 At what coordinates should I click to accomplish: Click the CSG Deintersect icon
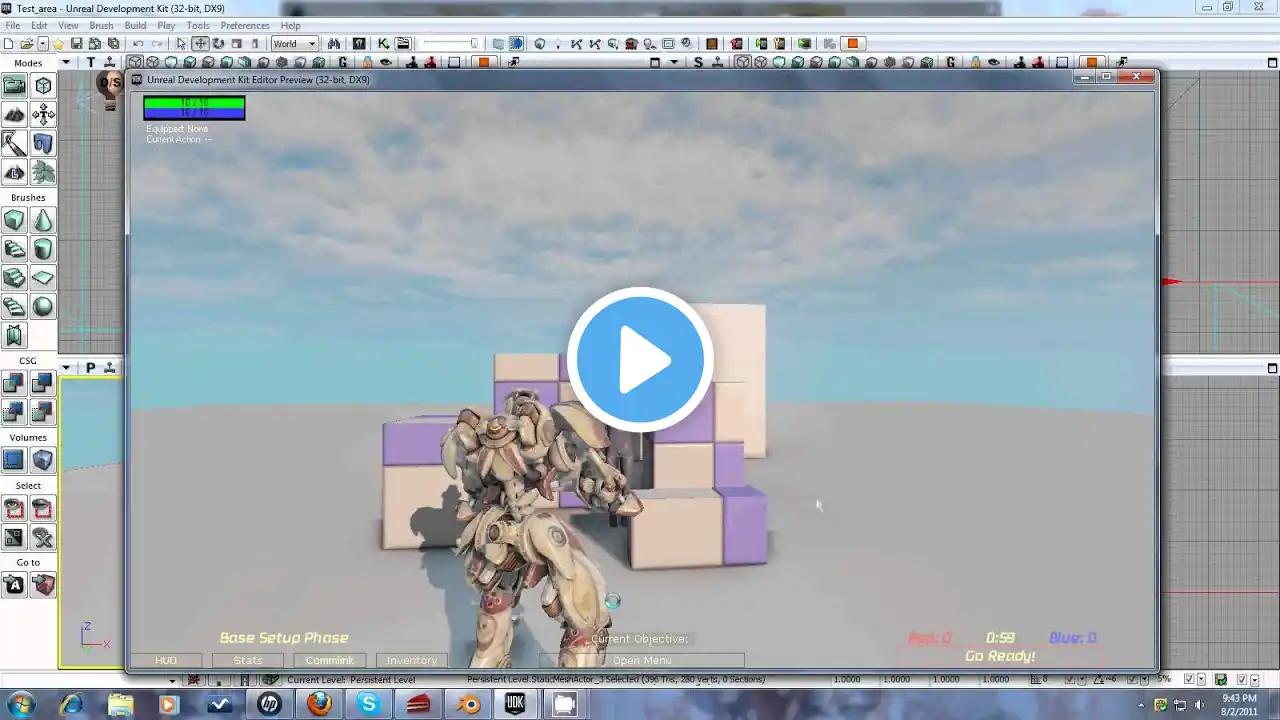point(43,412)
